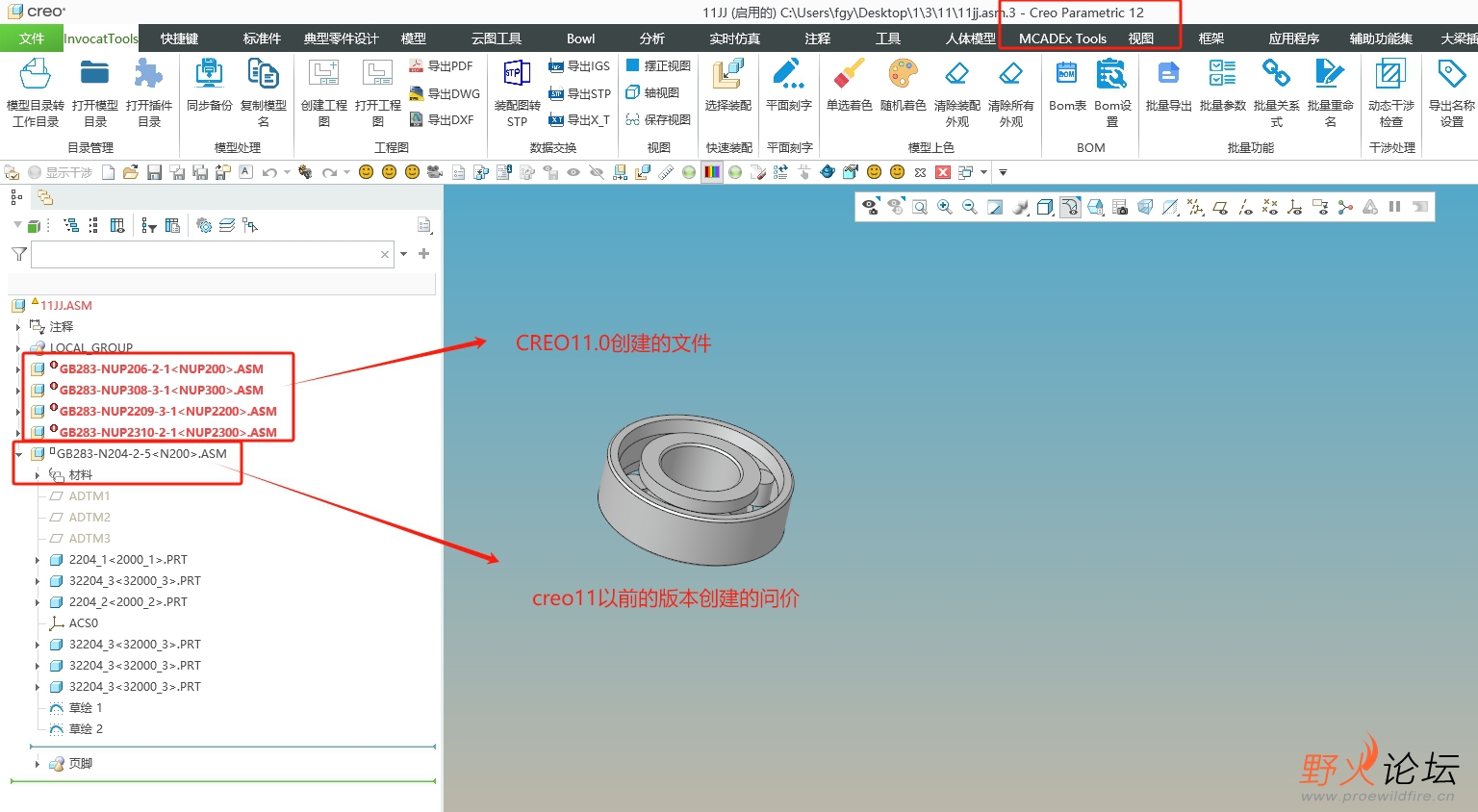Switch to the 分析 ribbon tab
The image size is (1478, 812).
pos(651,38)
